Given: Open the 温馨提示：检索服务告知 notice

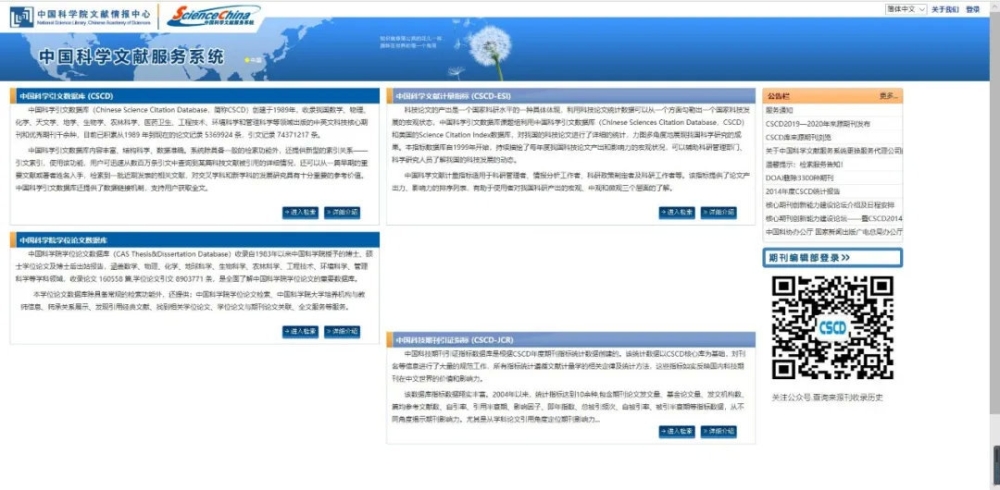Looking at the screenshot, I should point(804,164).
